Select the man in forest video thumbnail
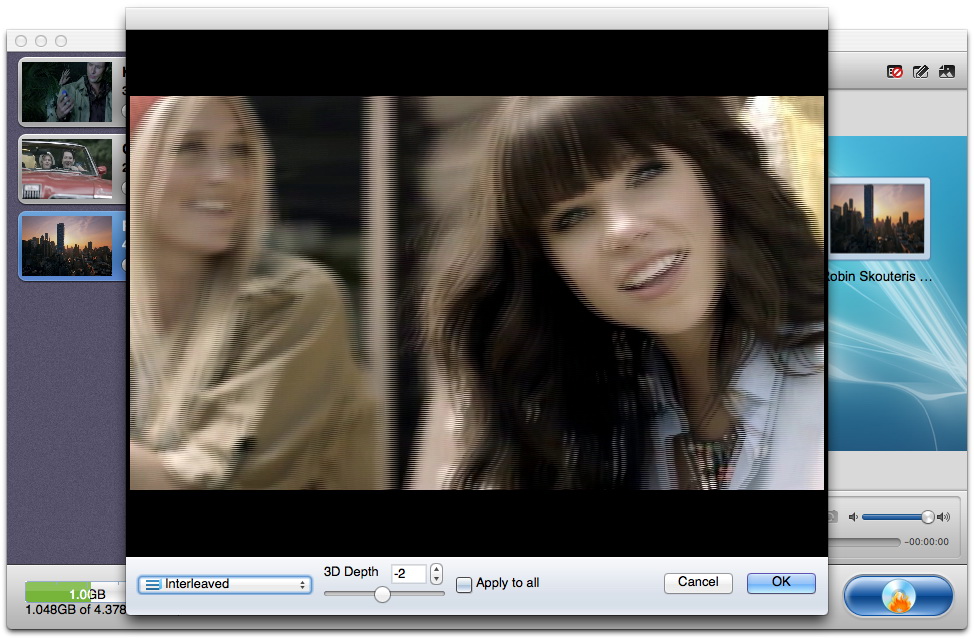Image resolution: width=974 pixels, height=639 pixels. [67, 91]
